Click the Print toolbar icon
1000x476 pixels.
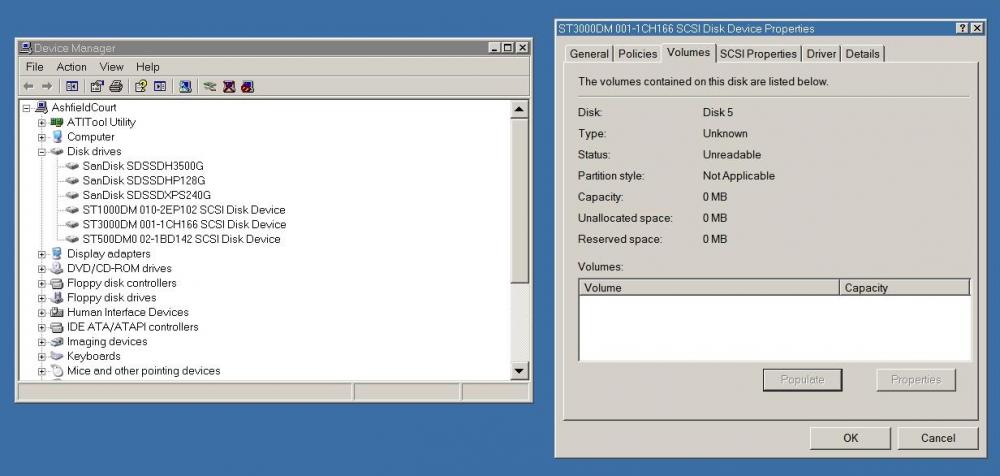116,87
